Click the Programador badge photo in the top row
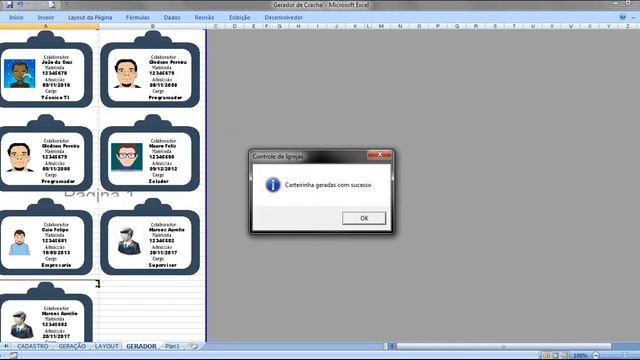The height and width of the screenshot is (360, 640). coord(127,74)
